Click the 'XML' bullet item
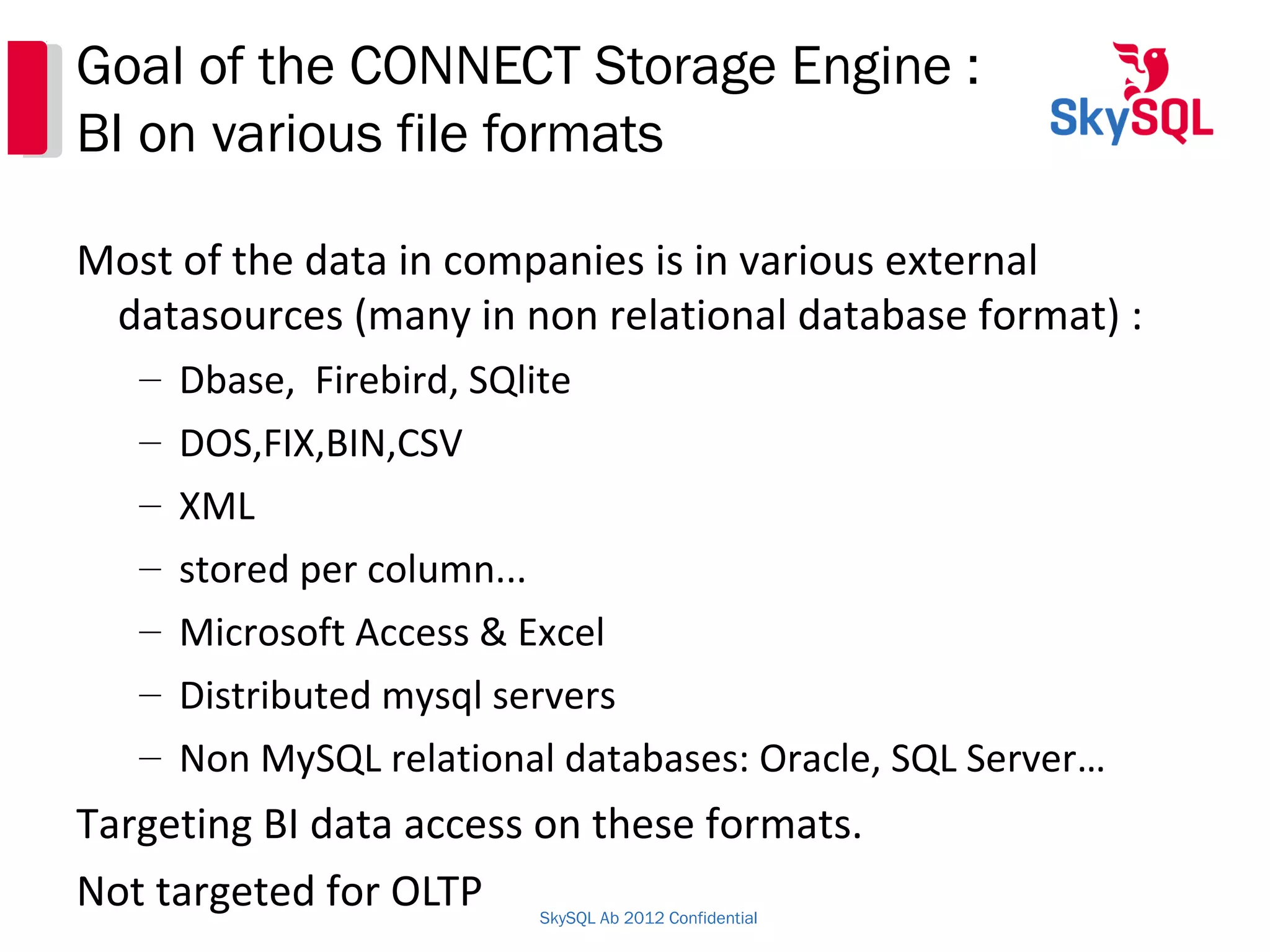This screenshot has width=1270, height=952. [x=217, y=507]
